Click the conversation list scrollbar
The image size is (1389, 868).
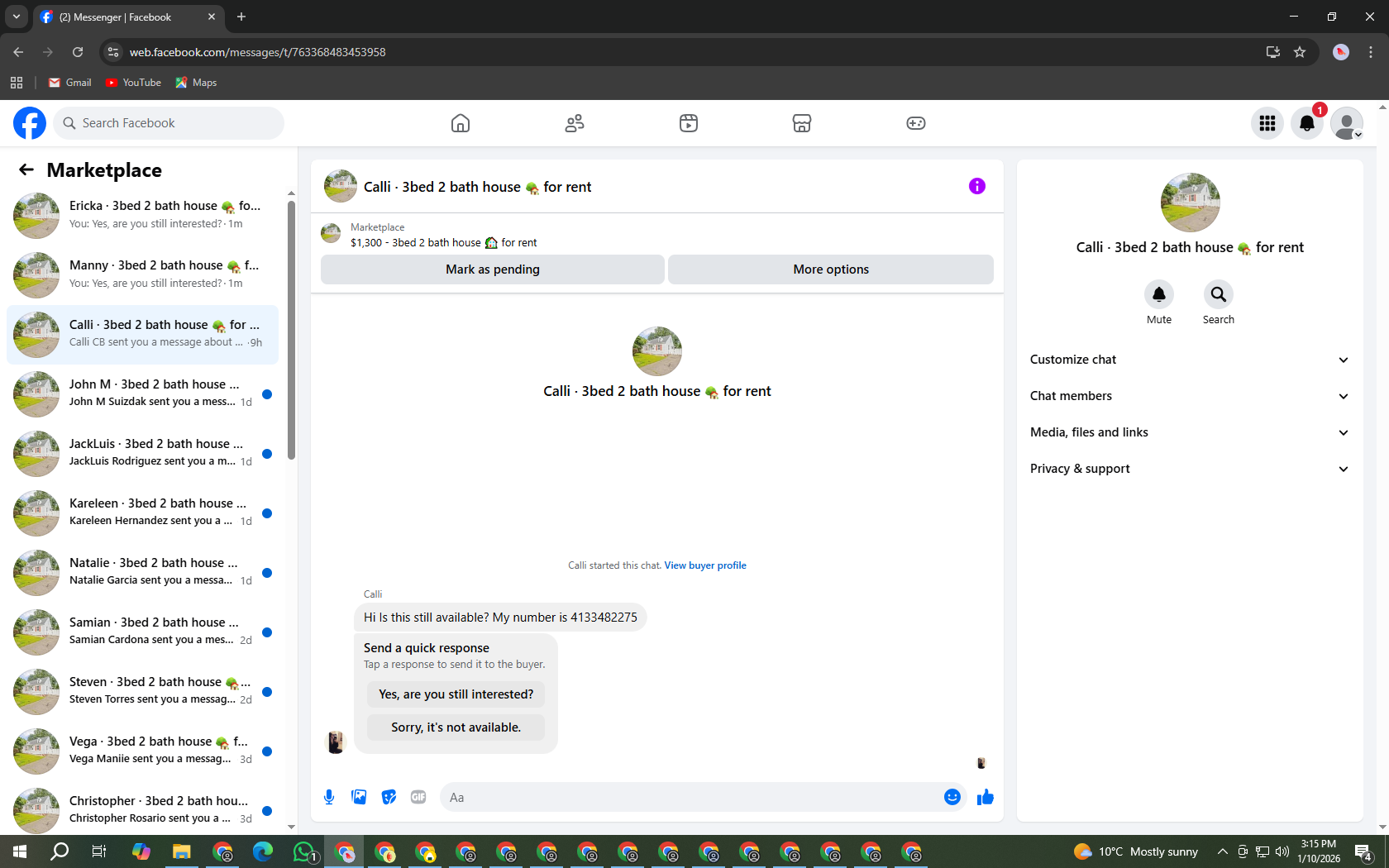click(x=291, y=331)
